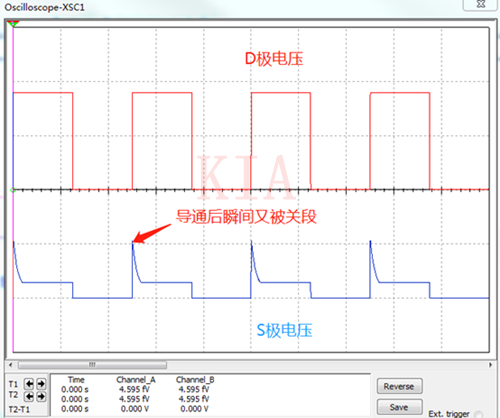500x418 pixels.
Task: Move cursor T2 left with arrow button
Action: click(x=29, y=396)
